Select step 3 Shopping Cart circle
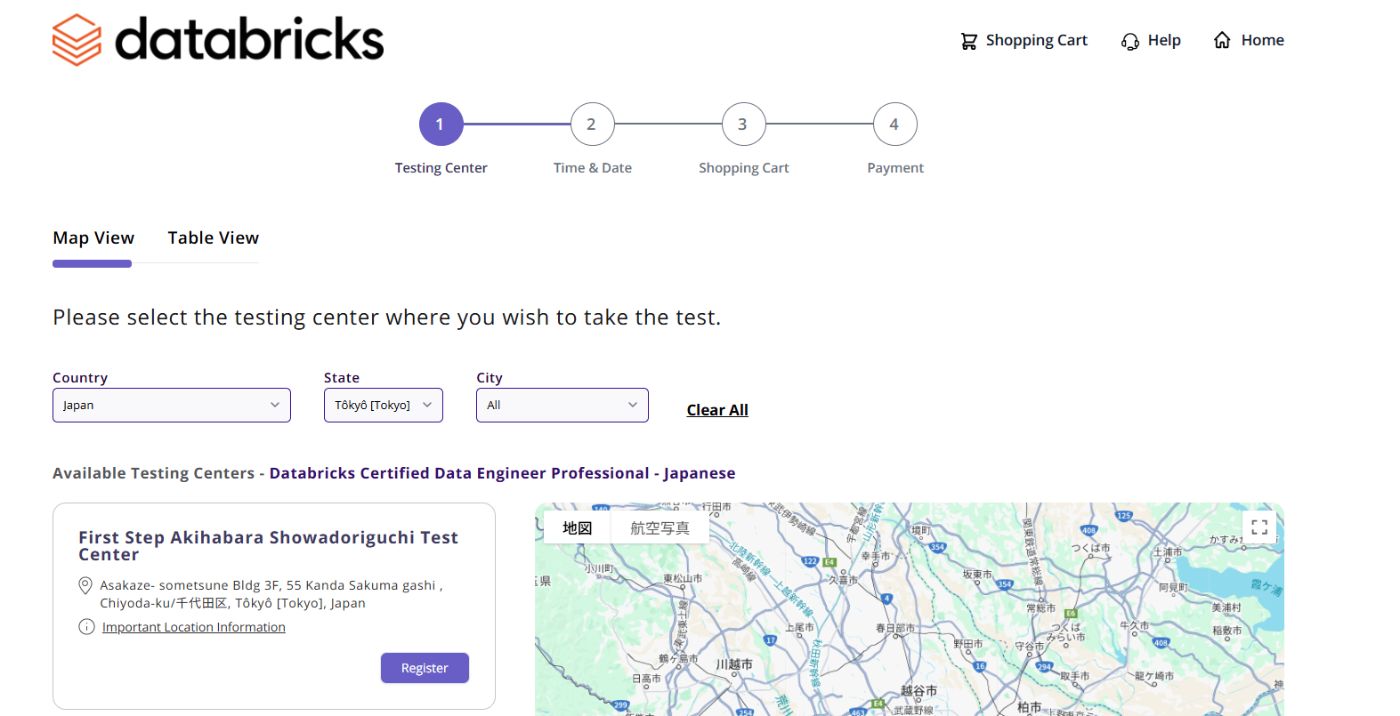 (x=743, y=125)
